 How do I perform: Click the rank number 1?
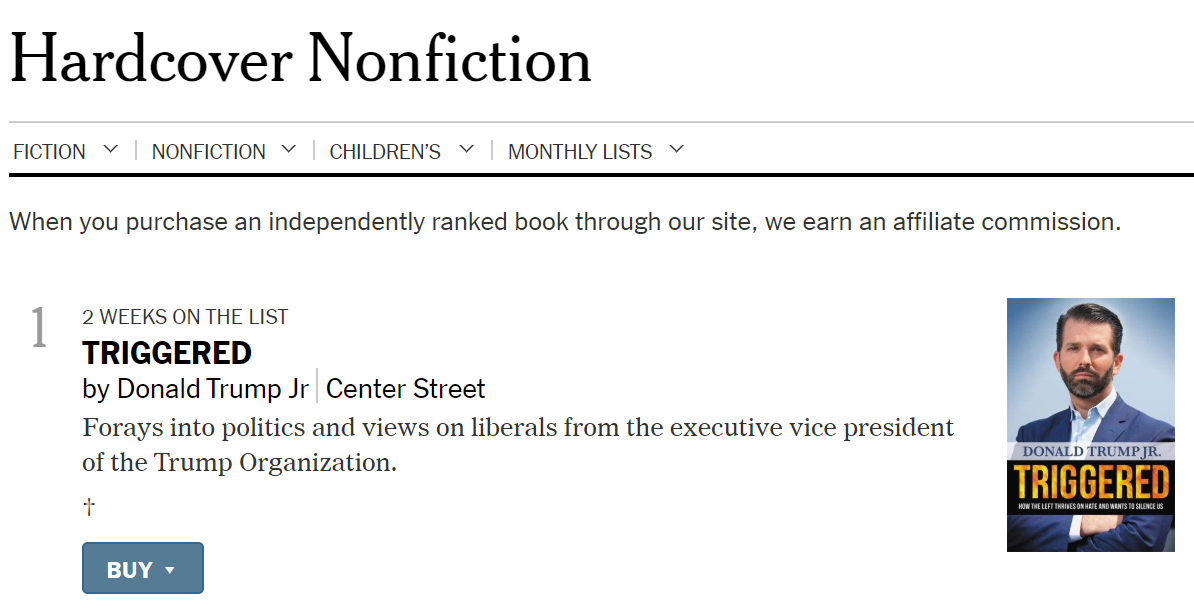click(39, 328)
